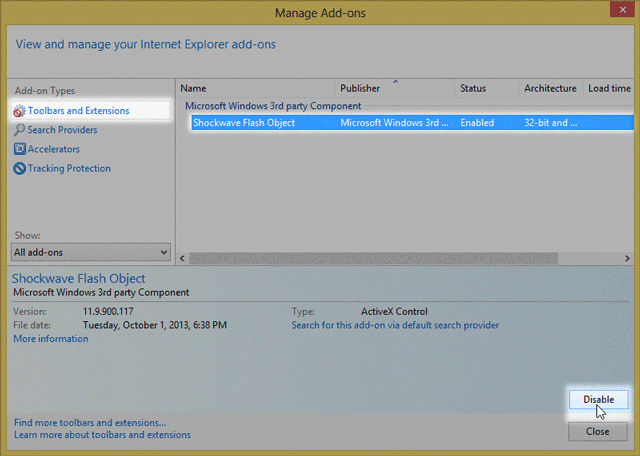Viewport: 640px width, 456px height.
Task: Click the Accelerators icon in sidebar
Action: [x=19, y=149]
